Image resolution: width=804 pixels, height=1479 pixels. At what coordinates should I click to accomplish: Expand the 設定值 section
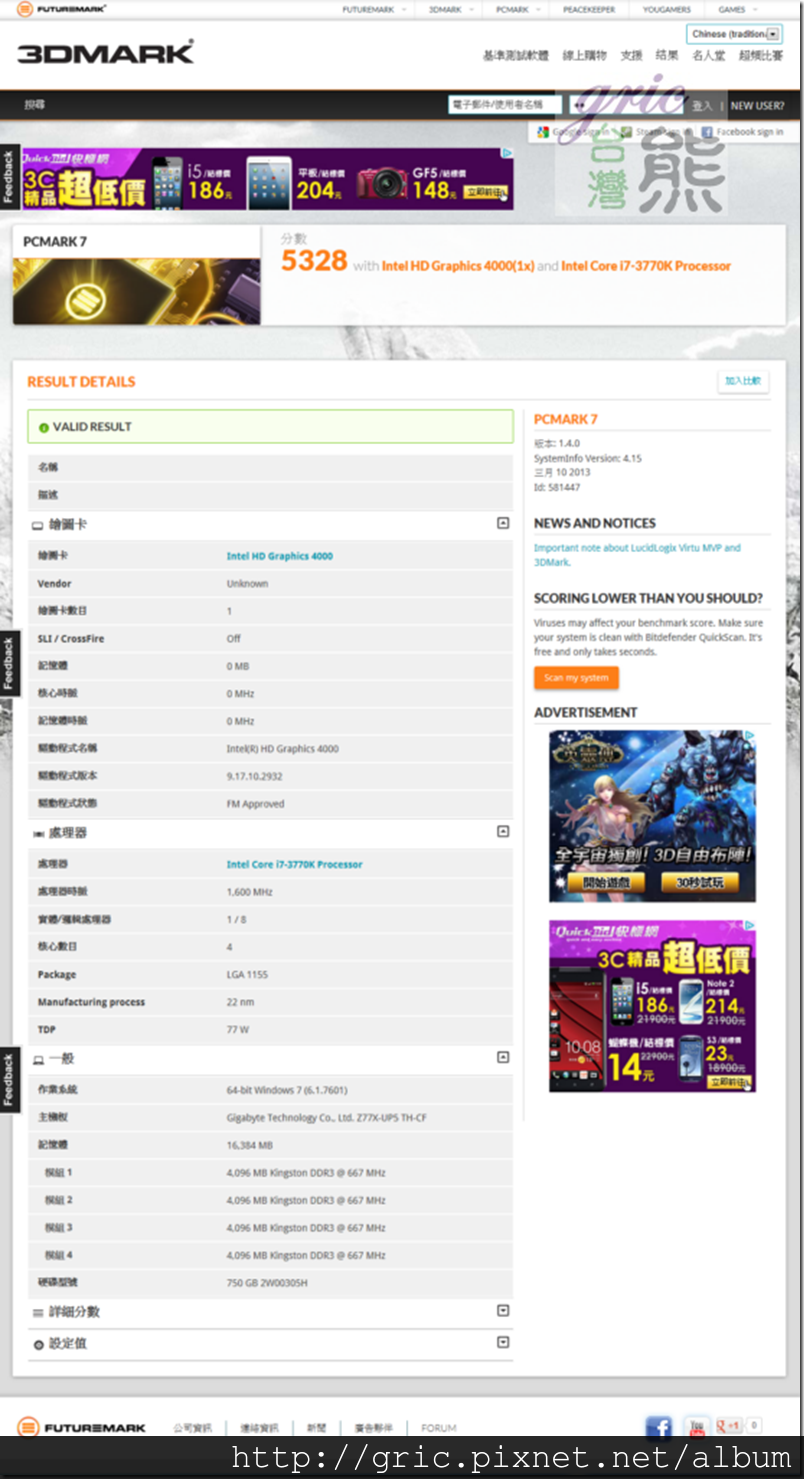[x=503, y=1342]
